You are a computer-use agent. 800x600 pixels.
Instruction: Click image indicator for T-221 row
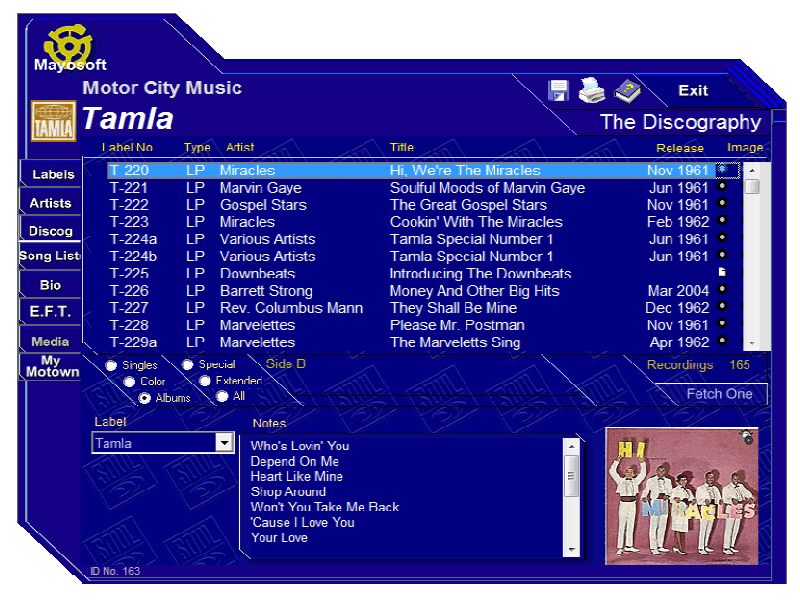[x=722, y=186]
